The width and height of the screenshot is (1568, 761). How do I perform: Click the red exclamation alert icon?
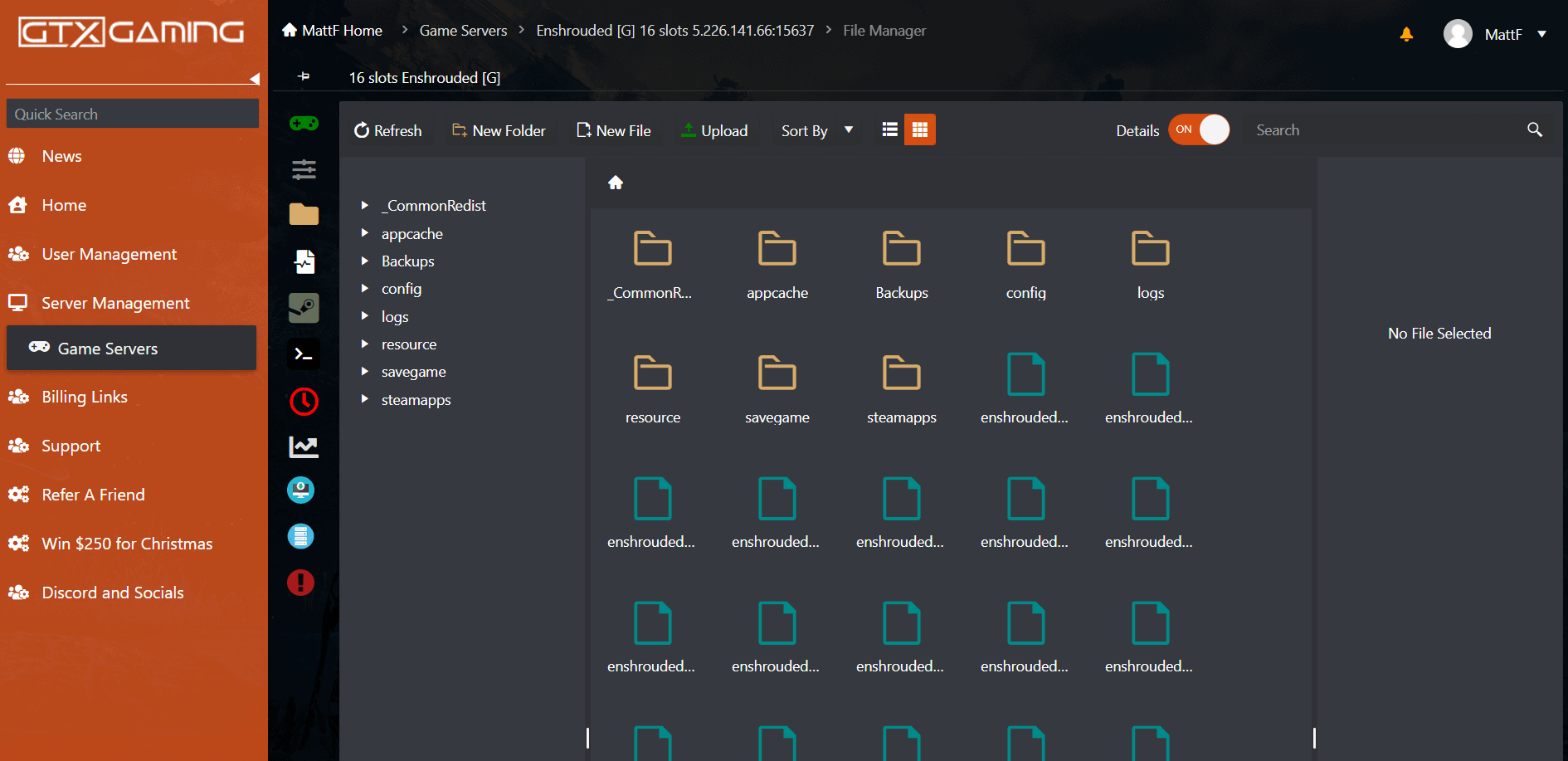[x=300, y=583]
